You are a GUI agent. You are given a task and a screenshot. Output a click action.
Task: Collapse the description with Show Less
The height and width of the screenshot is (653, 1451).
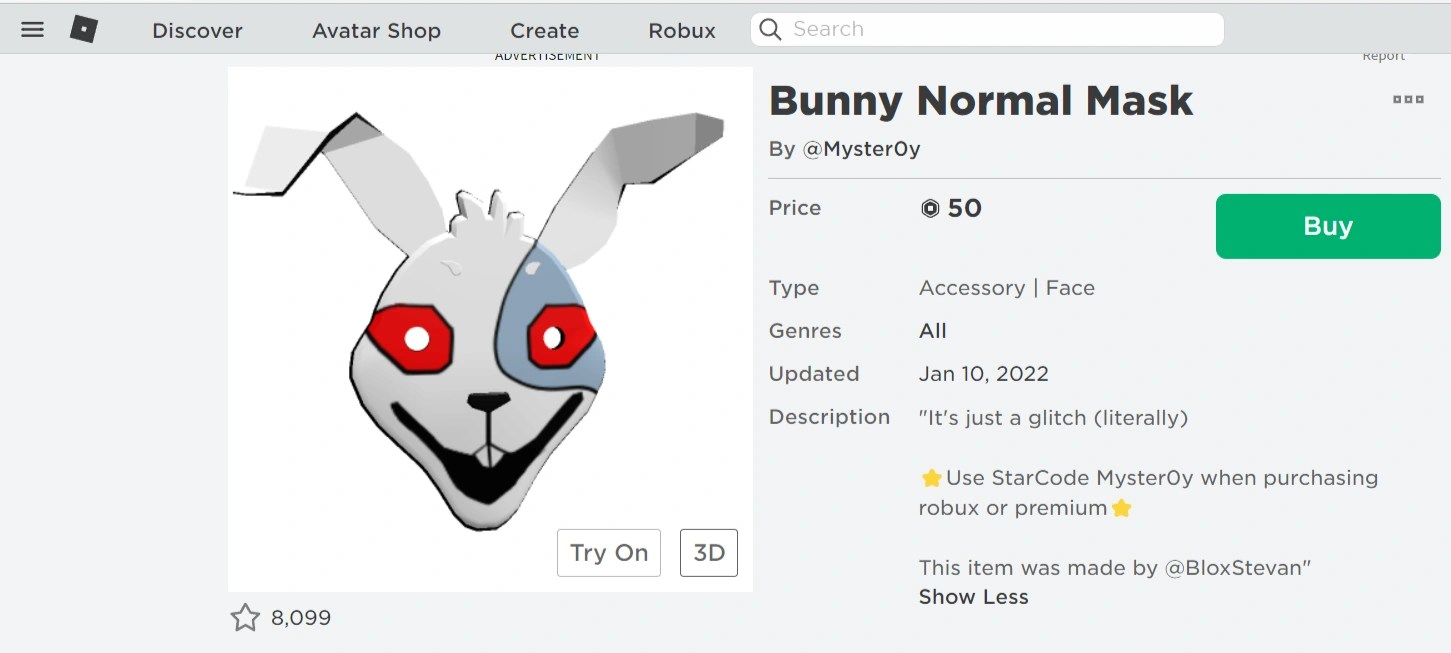(x=973, y=597)
